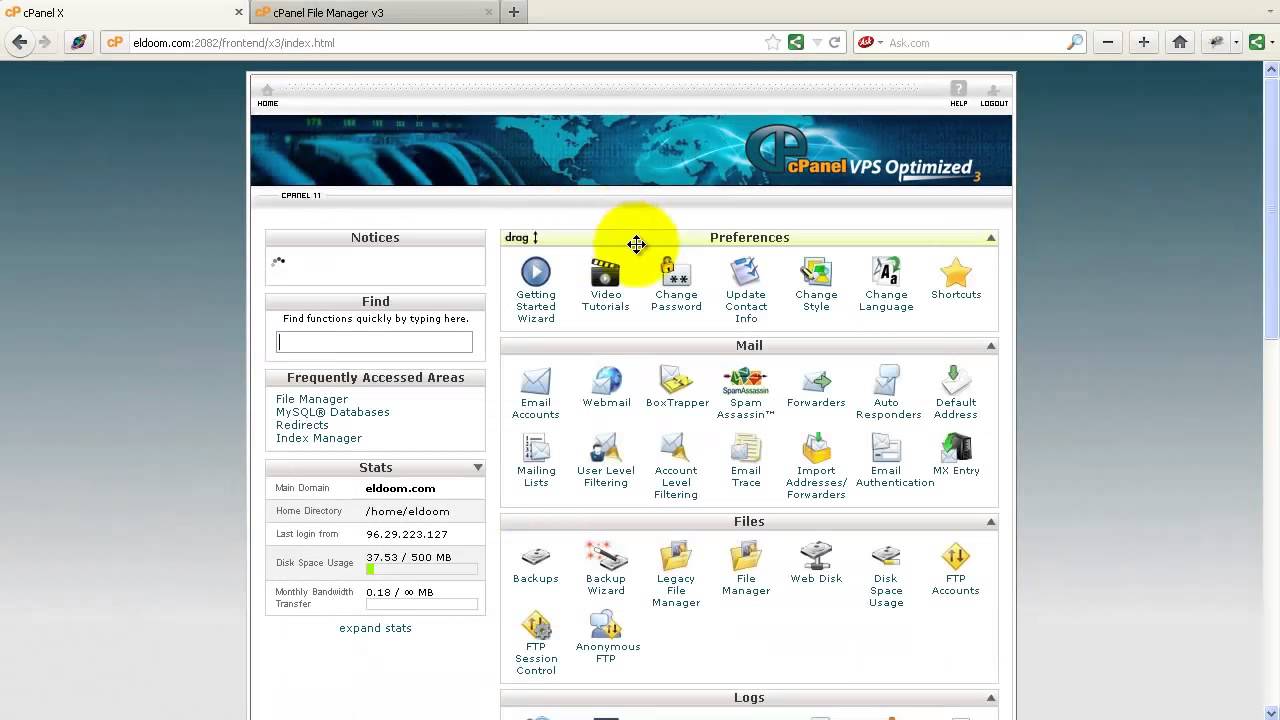
Task: Click Redirects link
Action: (x=302, y=425)
